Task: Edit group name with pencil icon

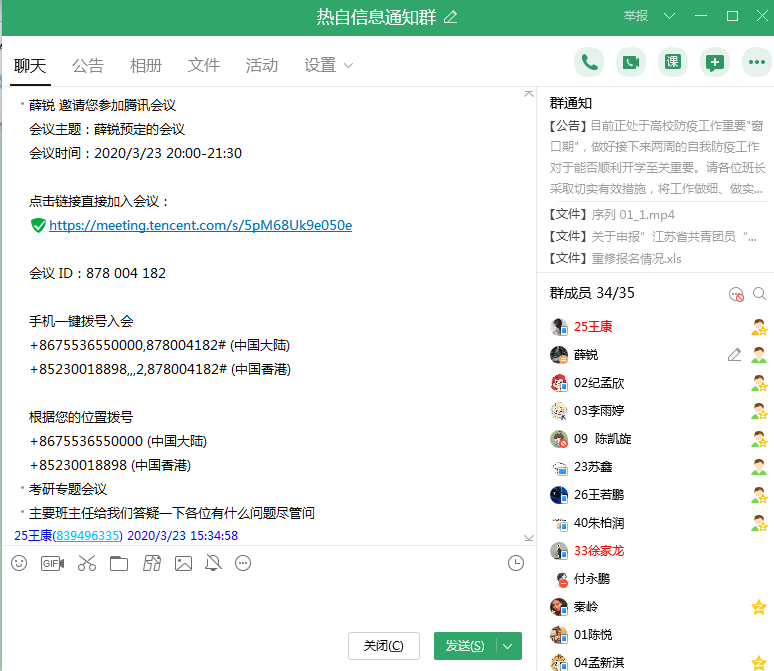Action: pos(451,16)
